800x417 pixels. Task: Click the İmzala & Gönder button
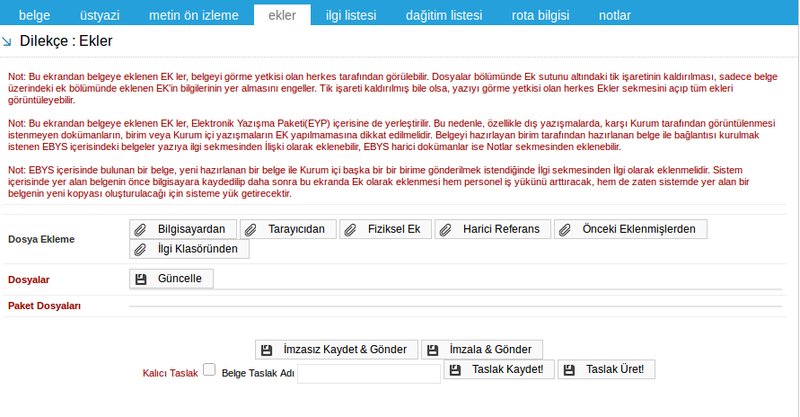click(482, 349)
